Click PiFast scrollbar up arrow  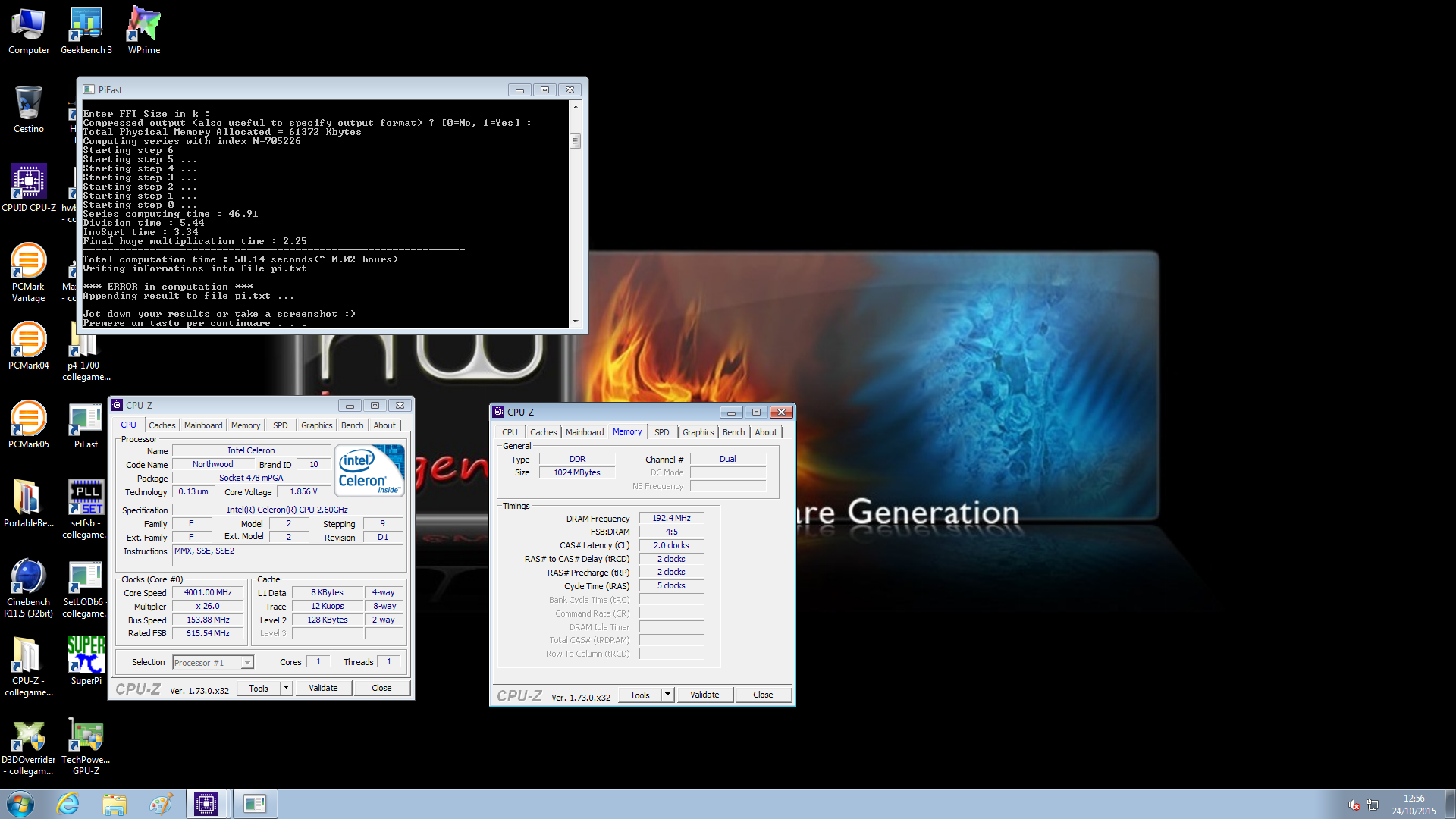click(x=576, y=107)
